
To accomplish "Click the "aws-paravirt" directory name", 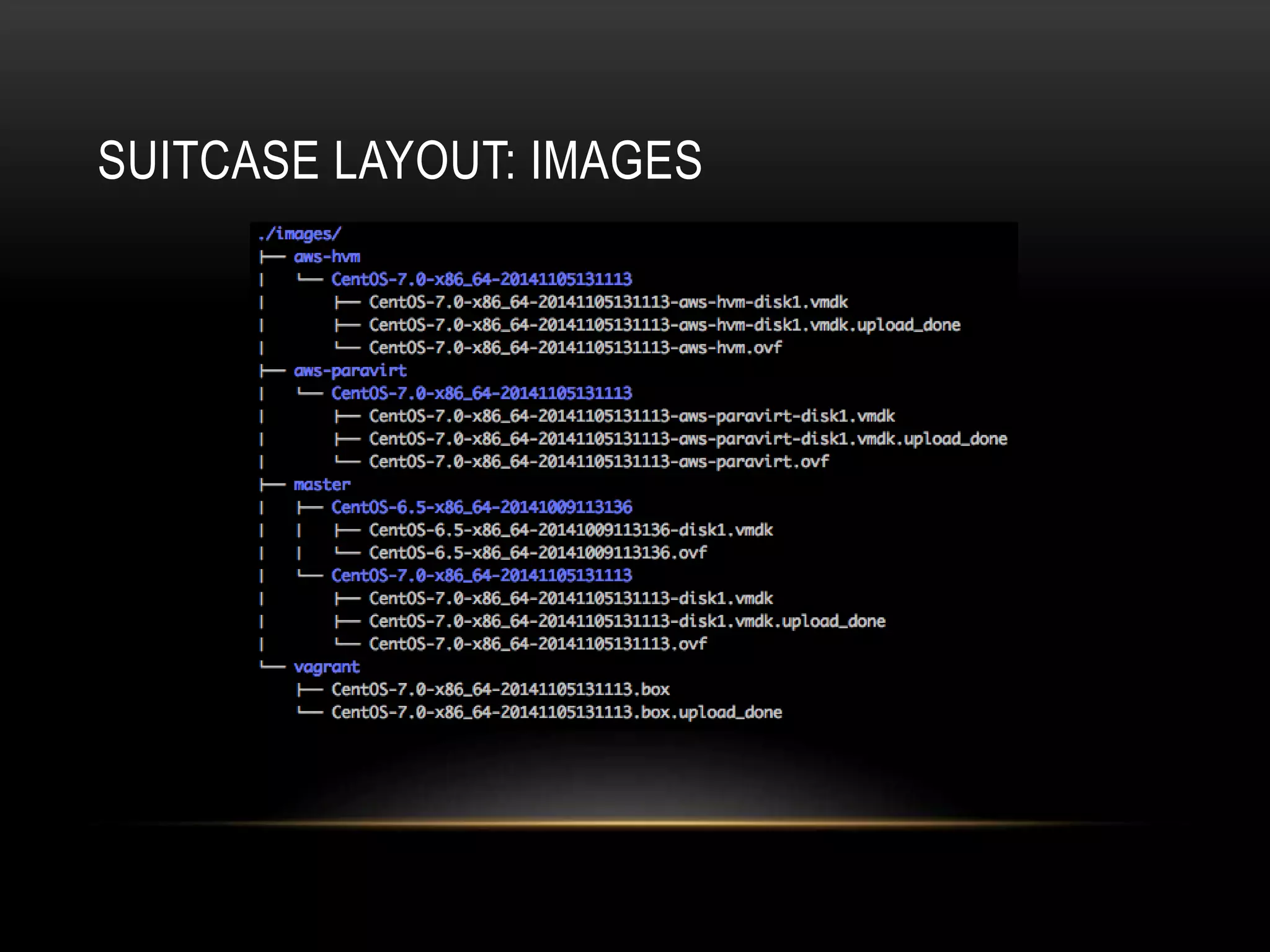I will click(350, 371).
